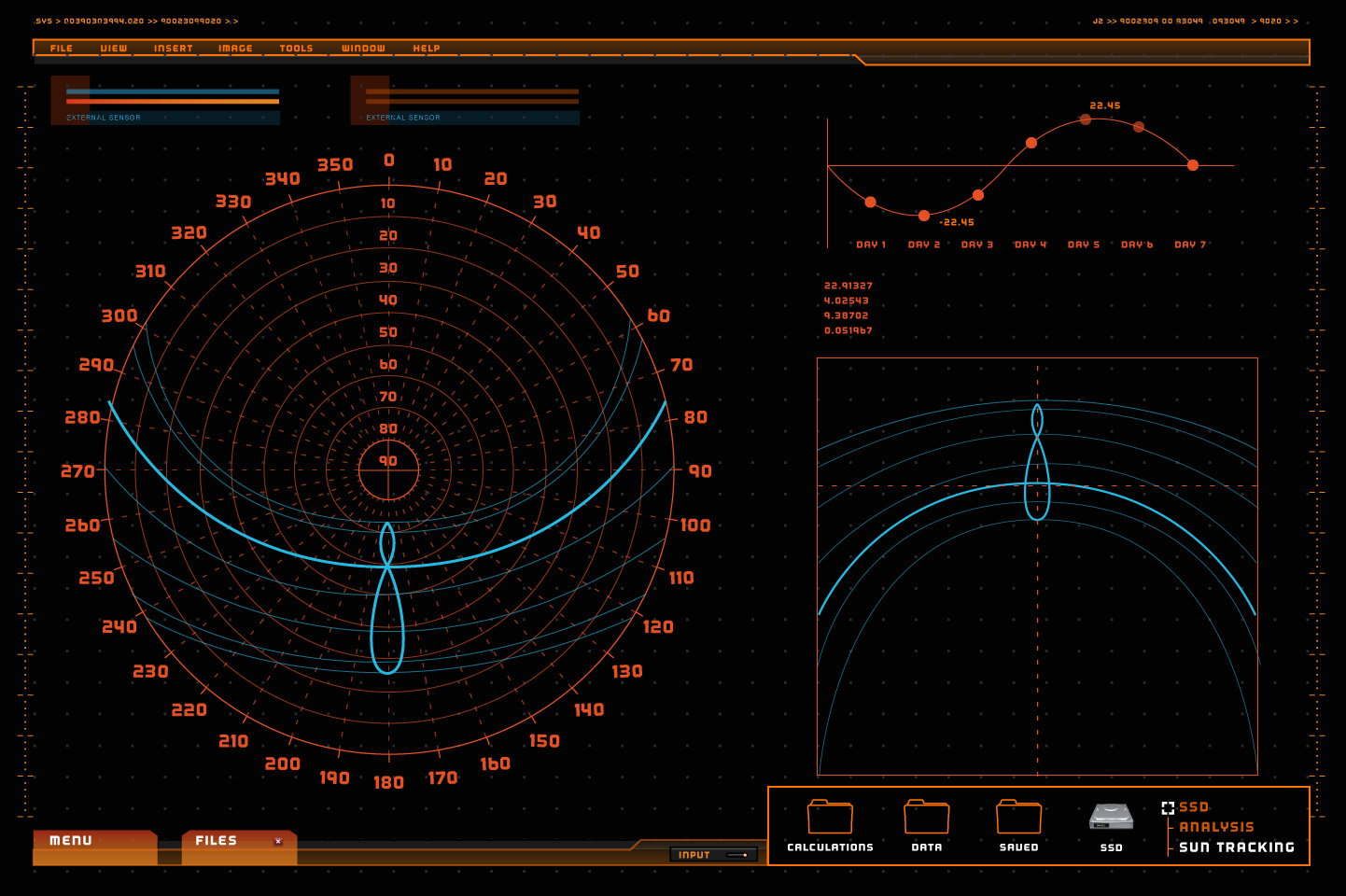Select SUN TRACKING in the tree
1346x896 pixels.
tap(1237, 847)
